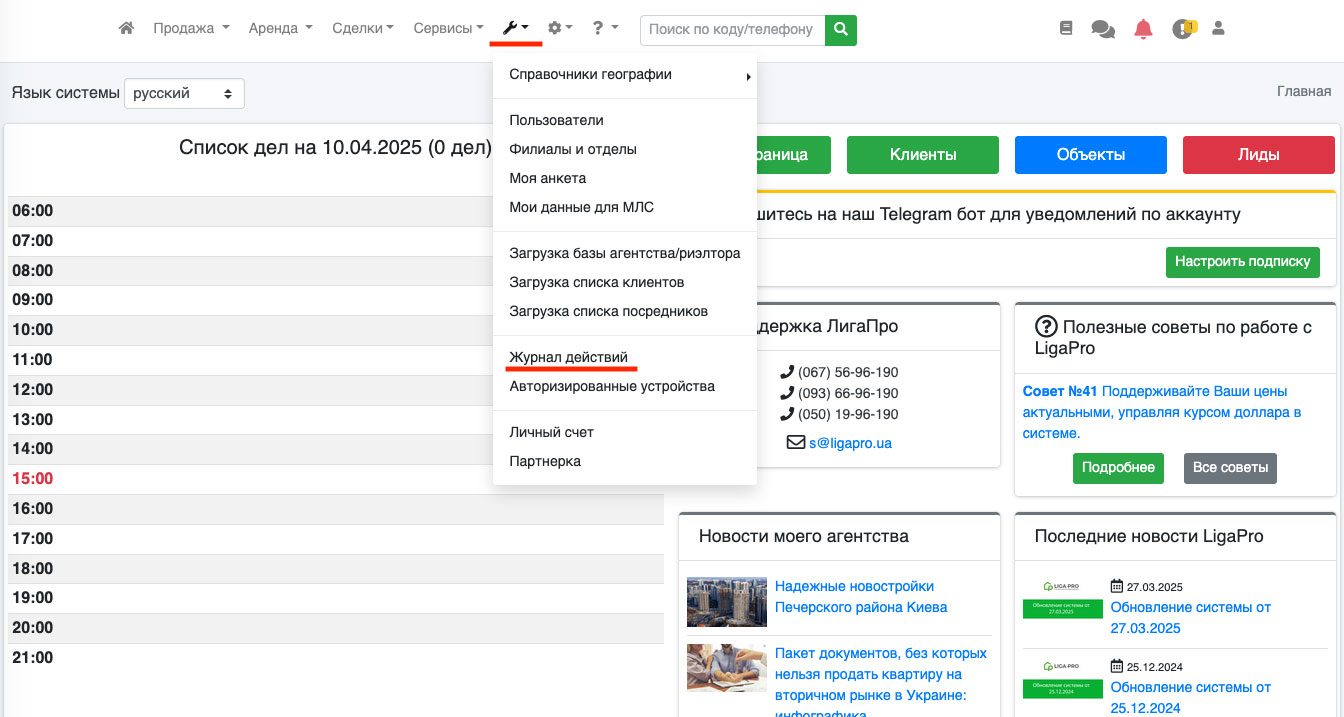Click the search by code/phone field
This screenshot has width=1344, height=717.
732,30
